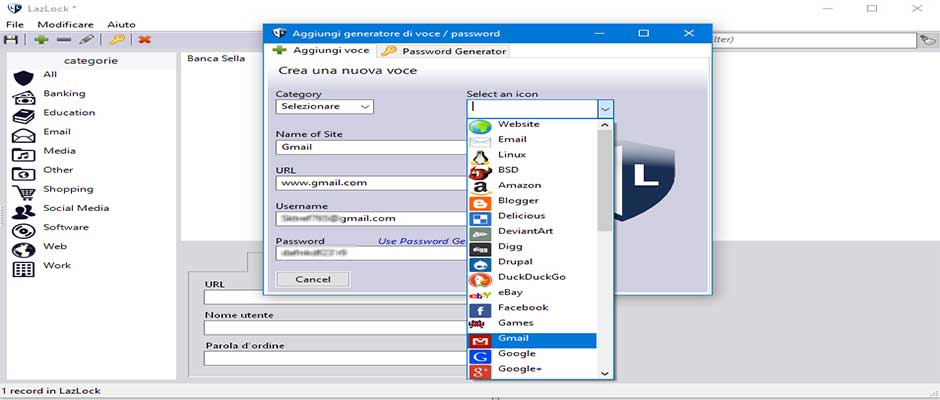Choose Google entry in icon list

[532, 354]
